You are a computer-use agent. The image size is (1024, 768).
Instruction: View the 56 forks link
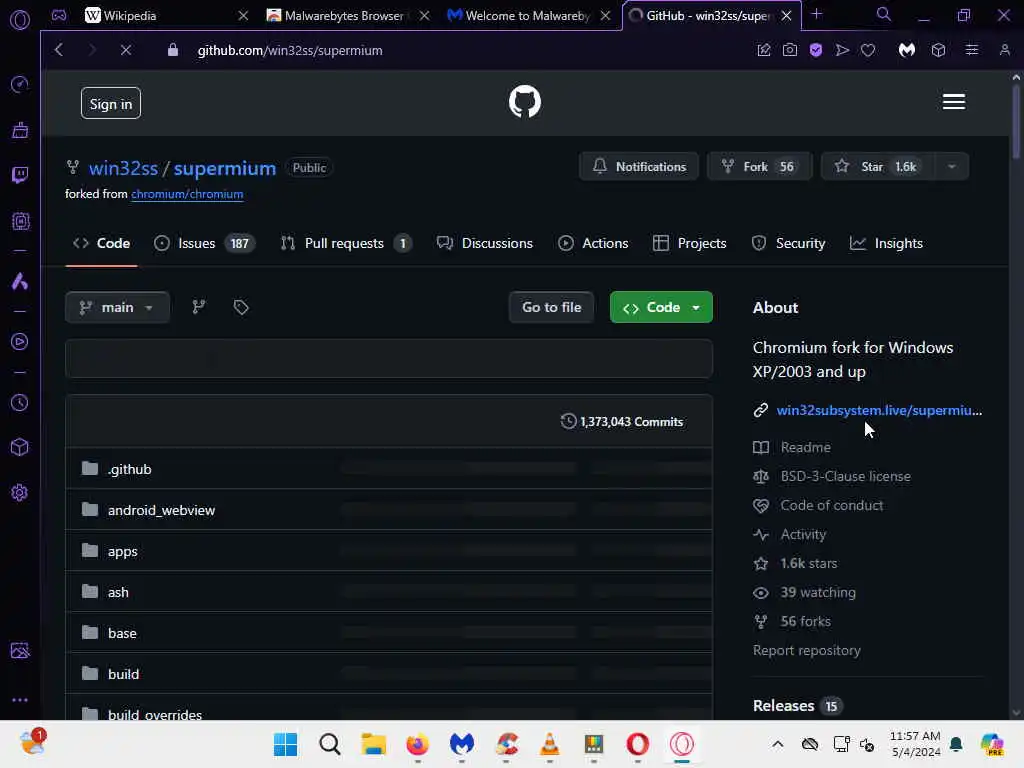tap(805, 621)
